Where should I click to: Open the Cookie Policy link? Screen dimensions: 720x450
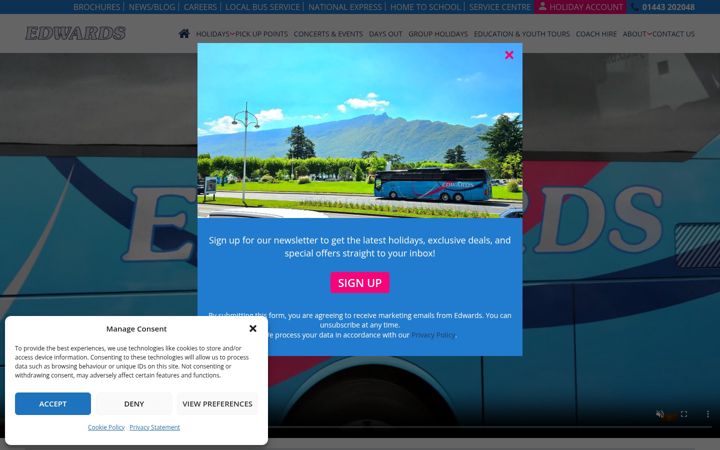point(106,427)
